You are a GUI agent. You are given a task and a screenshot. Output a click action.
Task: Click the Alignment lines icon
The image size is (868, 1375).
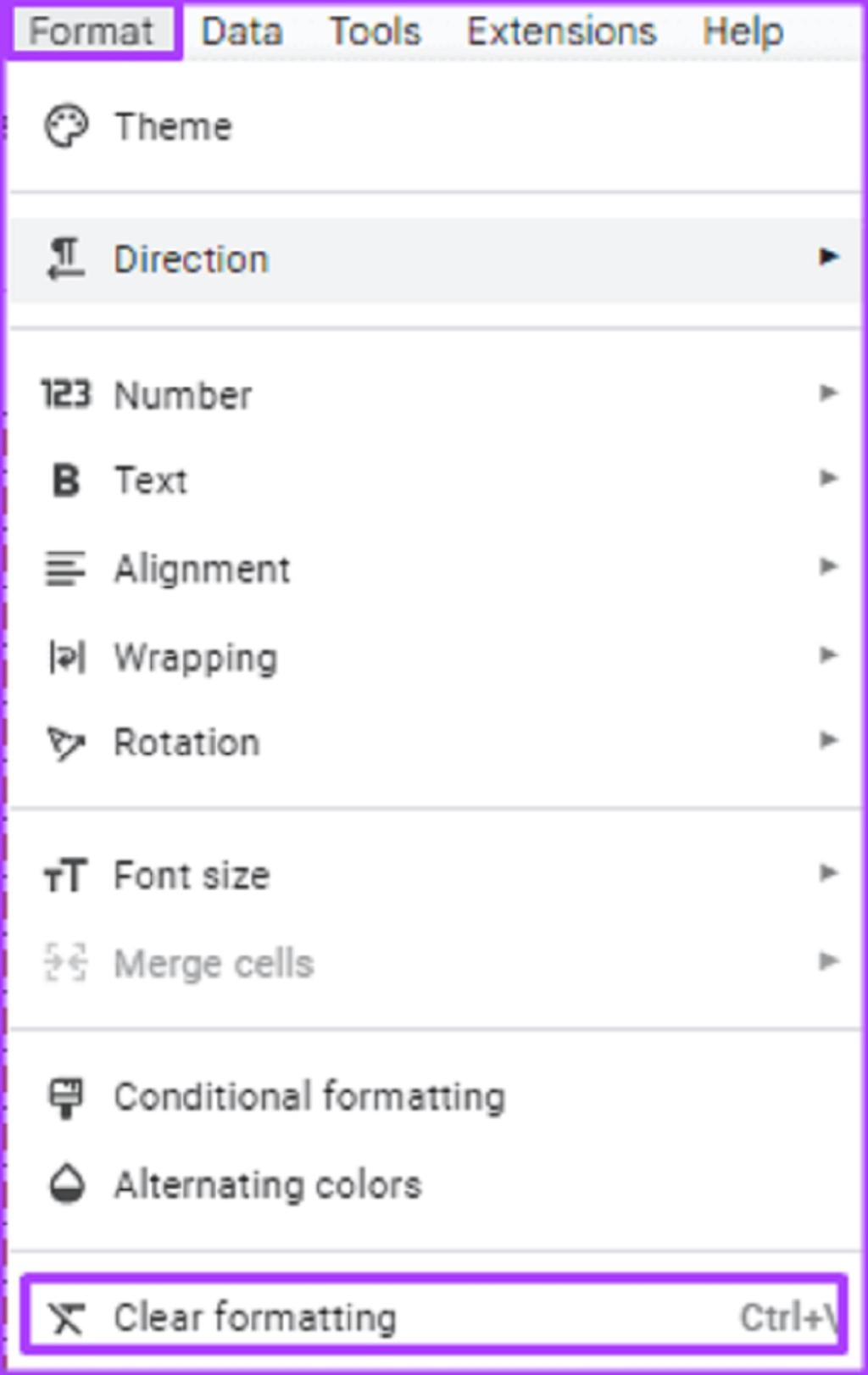coord(65,568)
